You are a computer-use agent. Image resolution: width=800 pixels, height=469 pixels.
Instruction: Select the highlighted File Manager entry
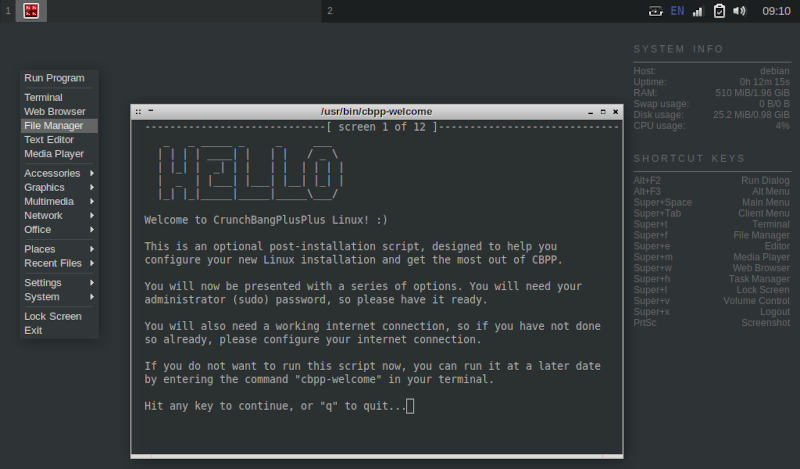[59, 126]
